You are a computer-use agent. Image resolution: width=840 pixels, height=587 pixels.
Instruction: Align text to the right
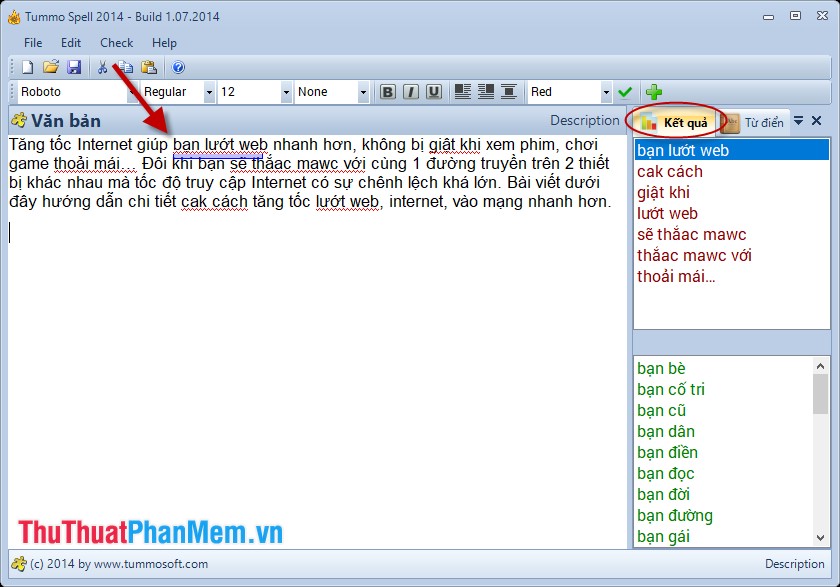click(x=486, y=92)
